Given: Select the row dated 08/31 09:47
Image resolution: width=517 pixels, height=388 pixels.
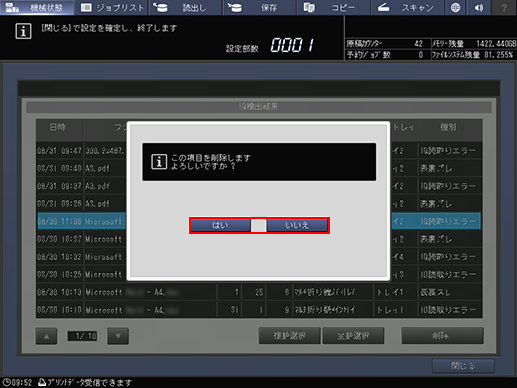Looking at the screenshot, I should tap(259, 151).
